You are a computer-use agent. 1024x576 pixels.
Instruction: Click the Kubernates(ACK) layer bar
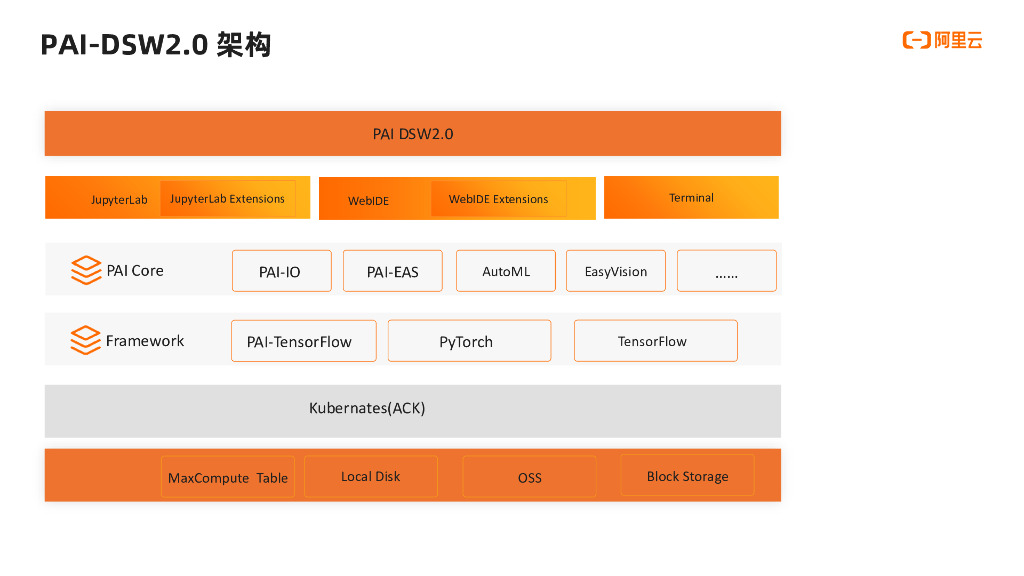(x=413, y=411)
